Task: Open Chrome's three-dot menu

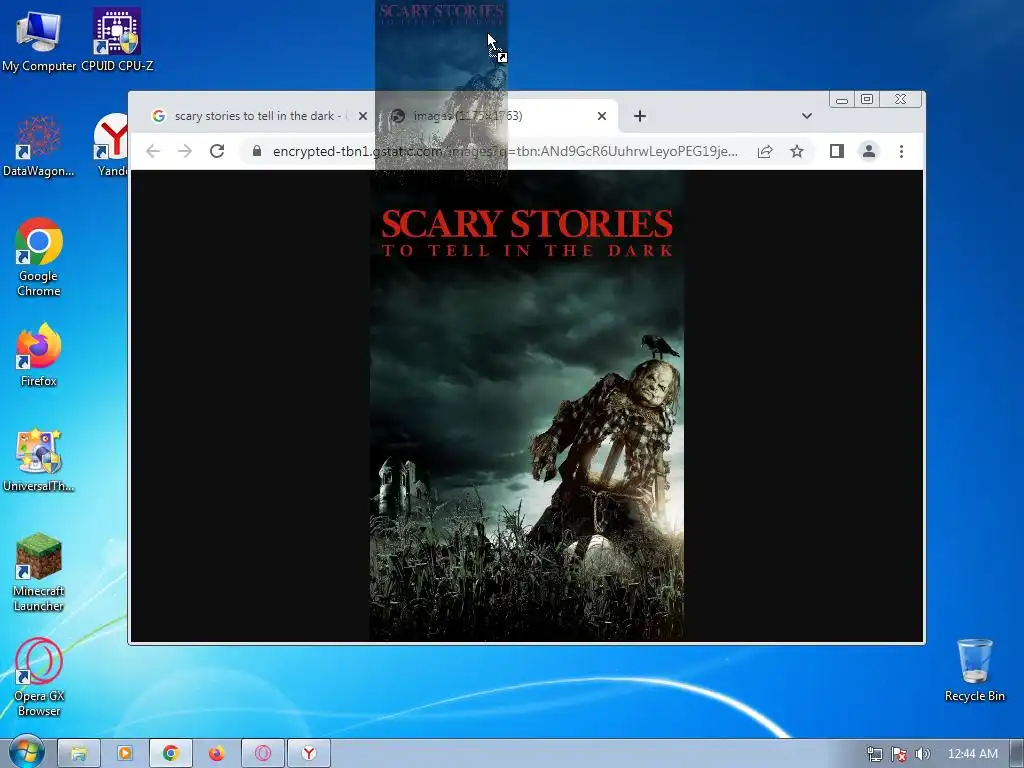Action: tap(901, 152)
